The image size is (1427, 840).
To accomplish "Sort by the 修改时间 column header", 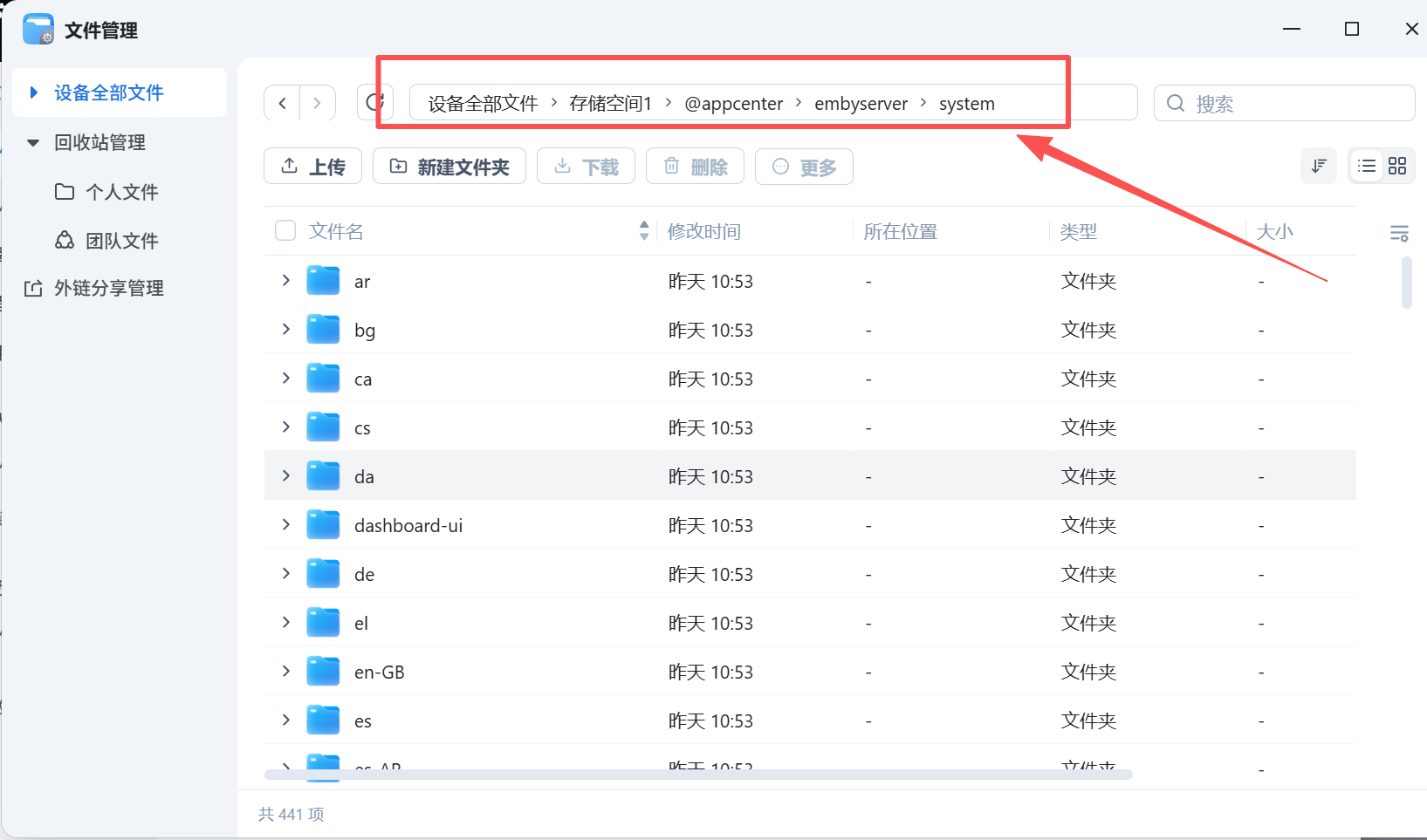I will (704, 231).
